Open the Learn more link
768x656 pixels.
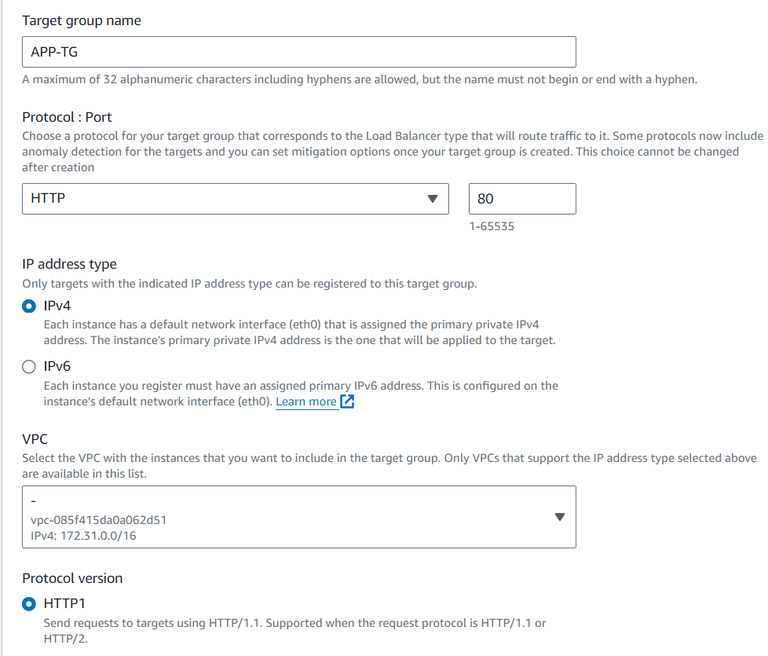tap(306, 402)
